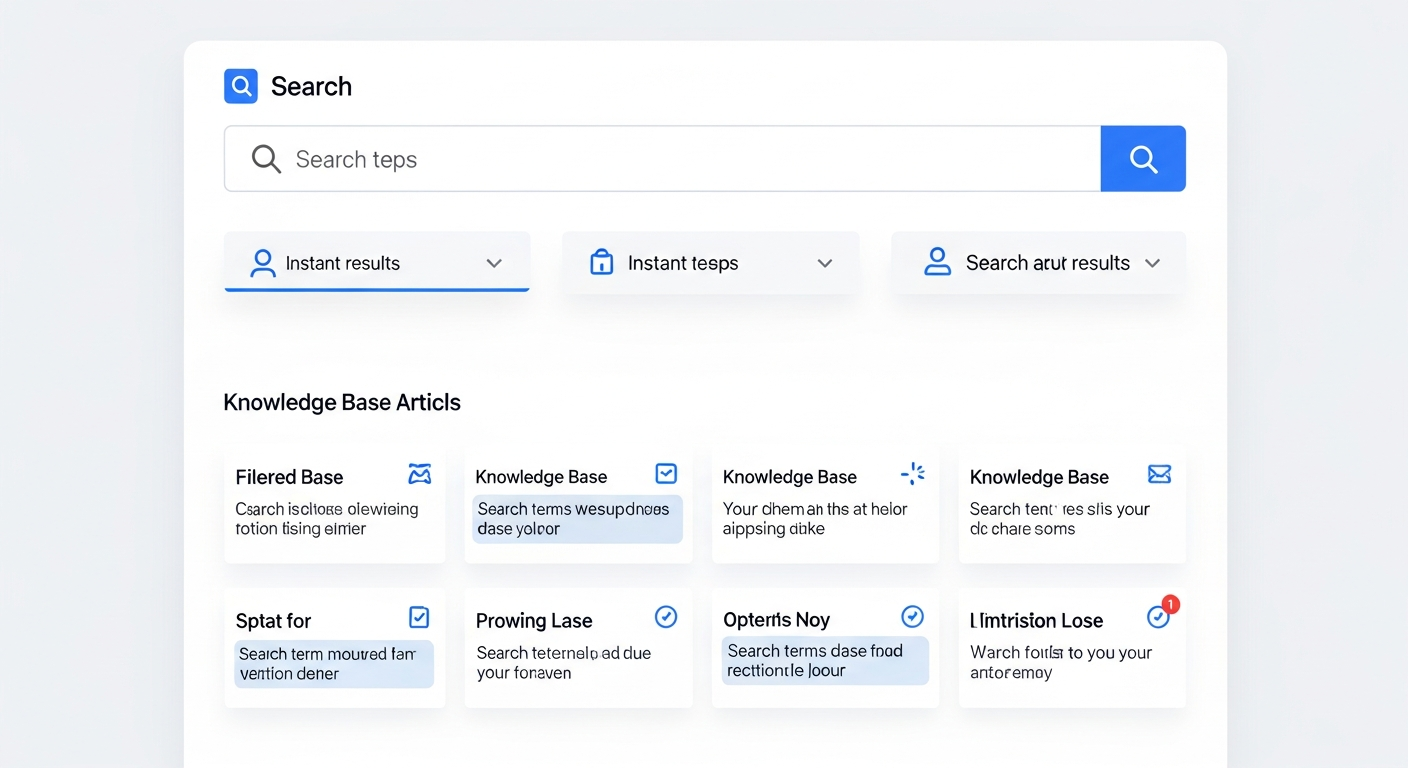The image size is (1408, 768).
Task: Click the magnifying glass inside the search field
Action: point(264,158)
